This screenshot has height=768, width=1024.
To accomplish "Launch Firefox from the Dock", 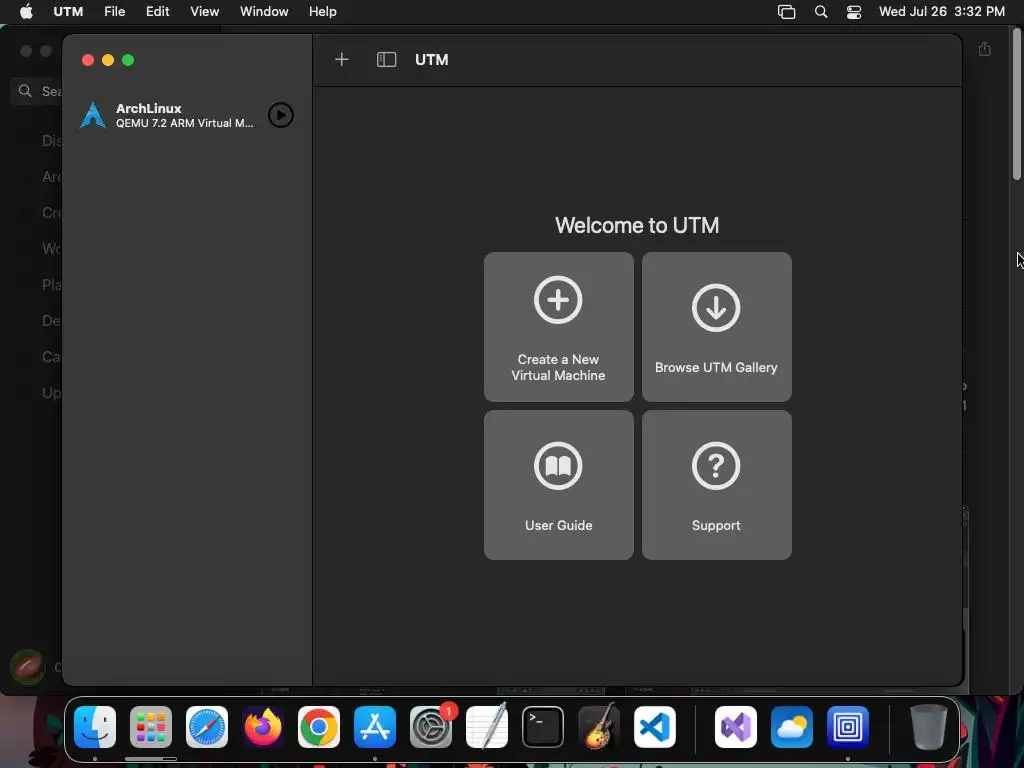I will click(263, 727).
